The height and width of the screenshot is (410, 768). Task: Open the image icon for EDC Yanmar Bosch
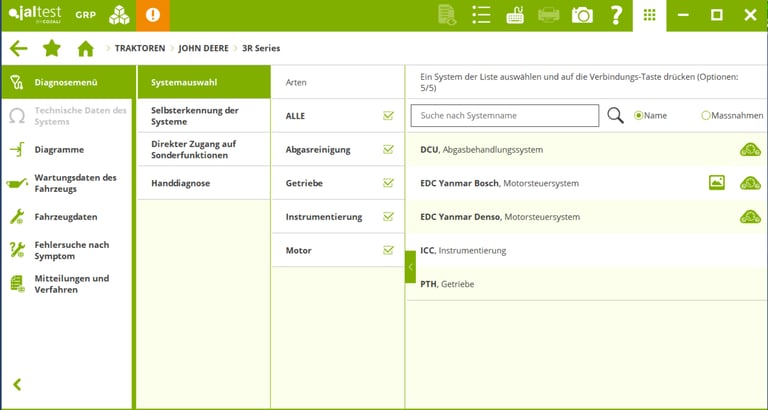[x=717, y=183]
